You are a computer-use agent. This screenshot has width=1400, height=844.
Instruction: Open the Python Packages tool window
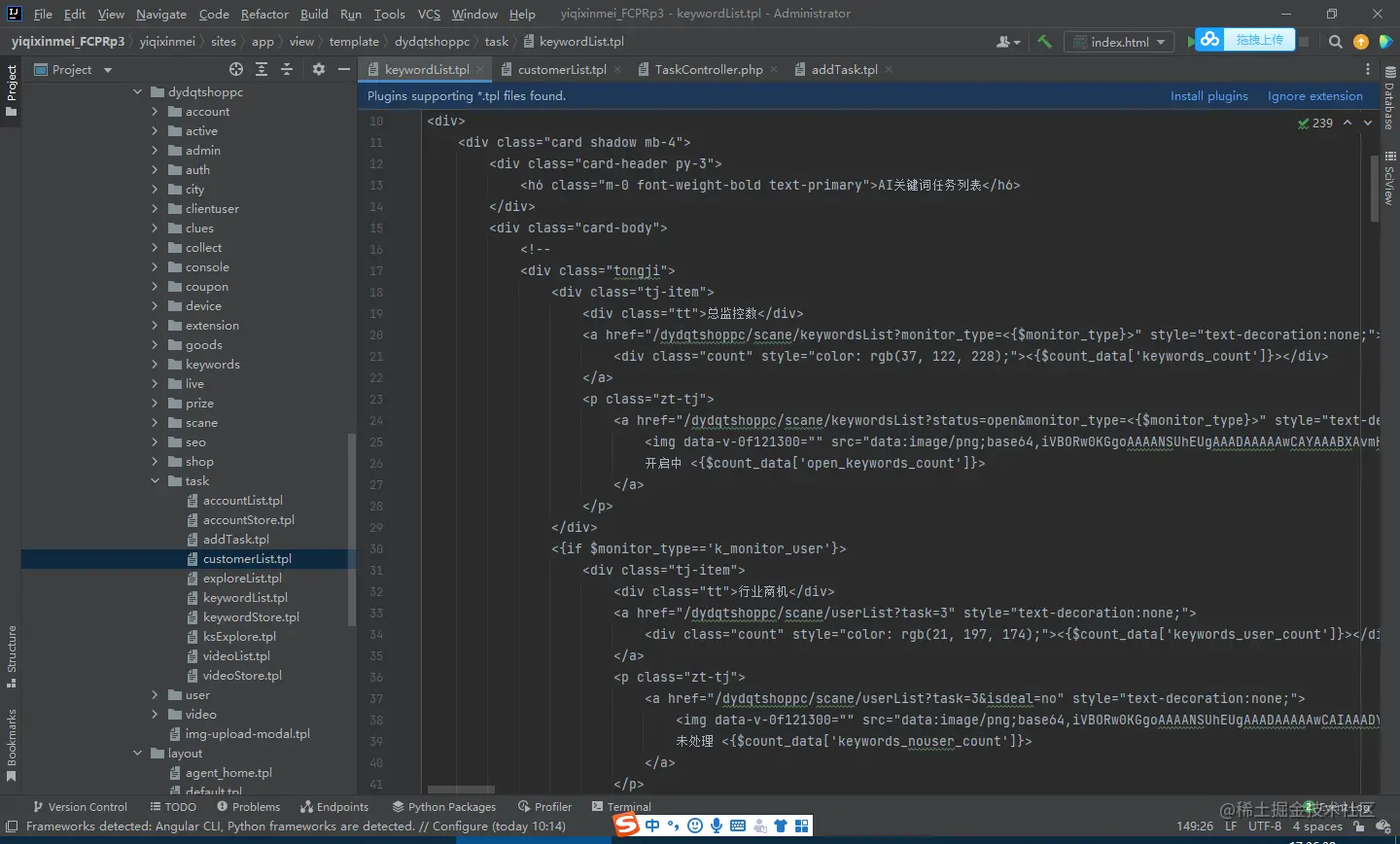443,807
